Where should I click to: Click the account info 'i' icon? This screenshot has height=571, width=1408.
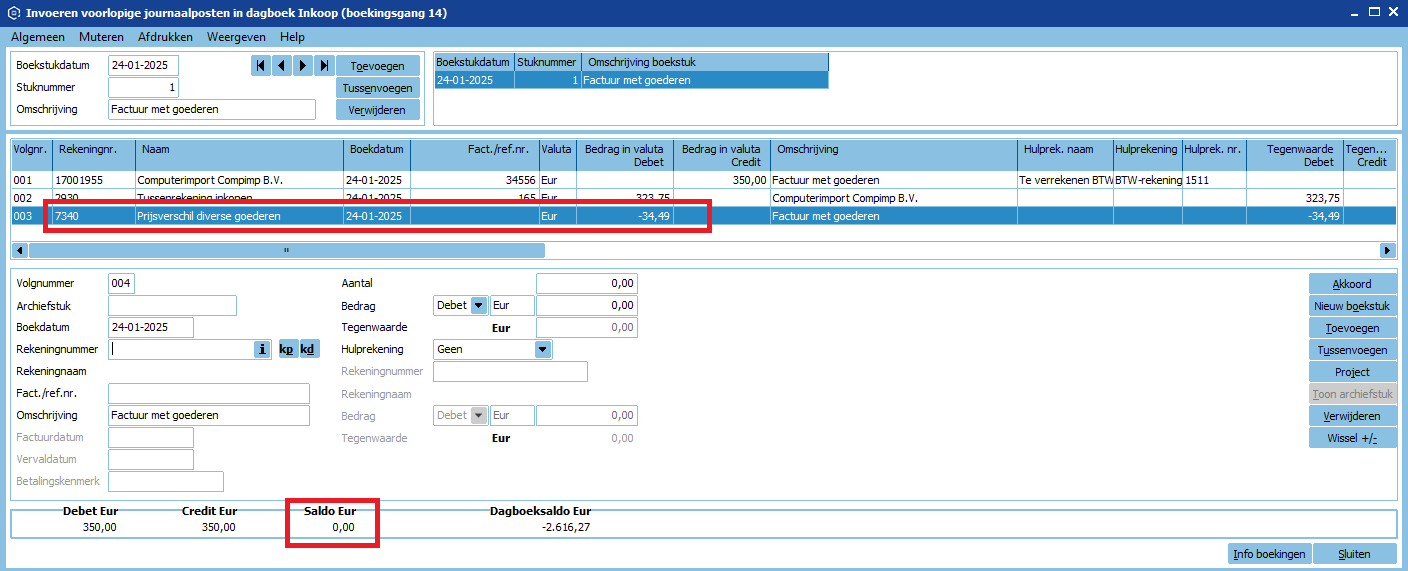[x=263, y=349]
